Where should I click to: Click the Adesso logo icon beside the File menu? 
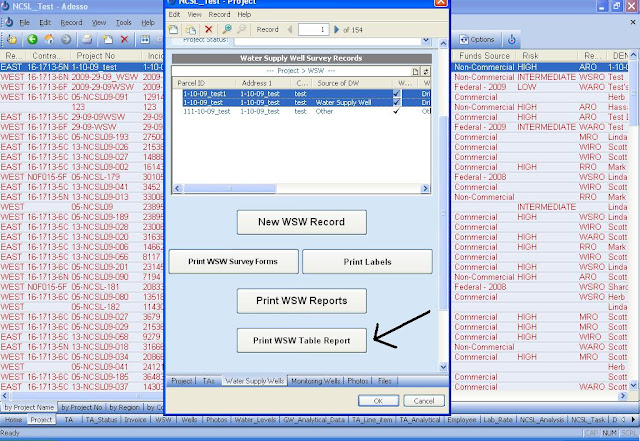pyautogui.click(x=9, y=22)
